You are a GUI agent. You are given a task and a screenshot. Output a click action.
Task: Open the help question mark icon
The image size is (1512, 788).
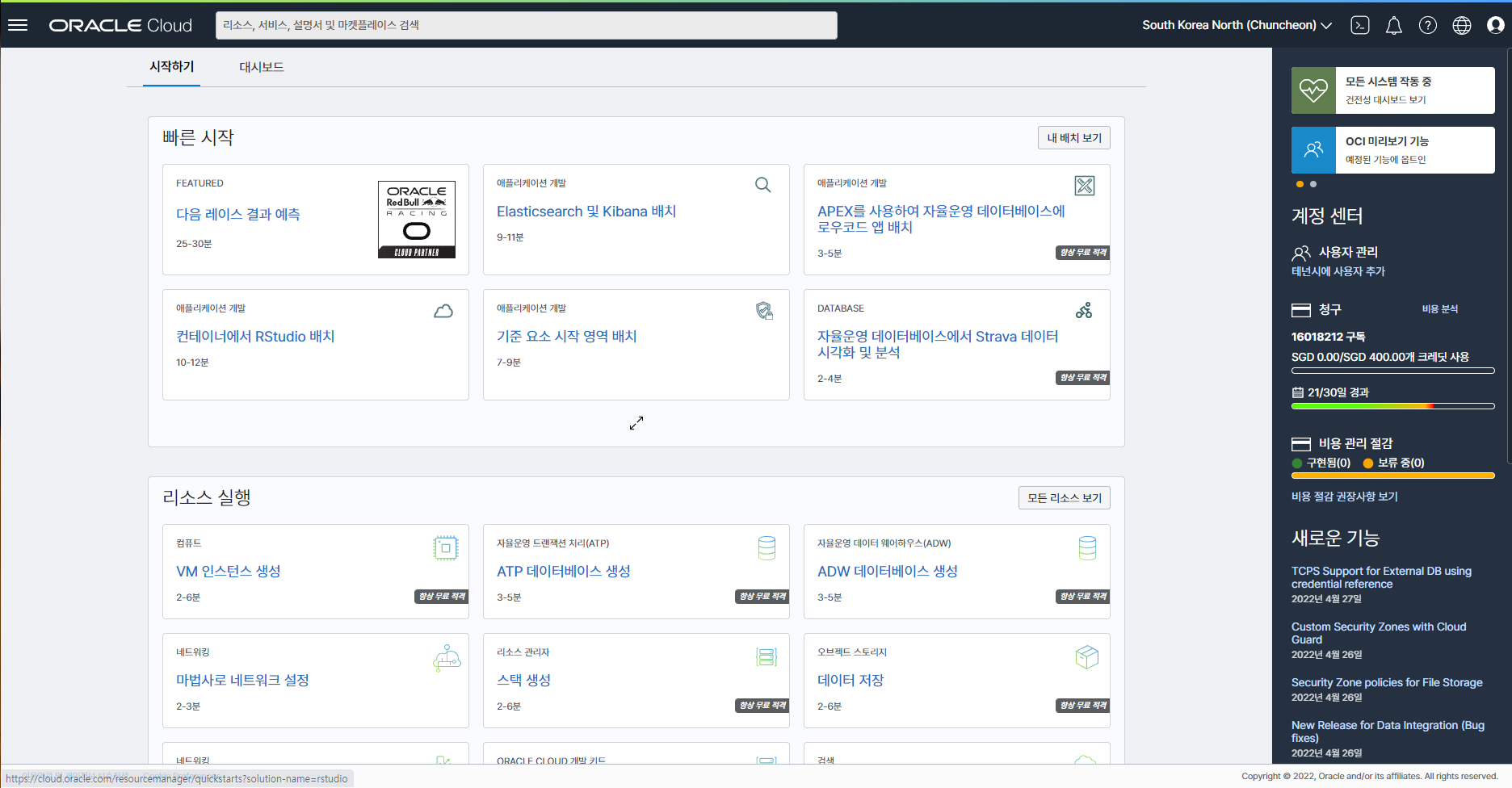coord(1428,25)
